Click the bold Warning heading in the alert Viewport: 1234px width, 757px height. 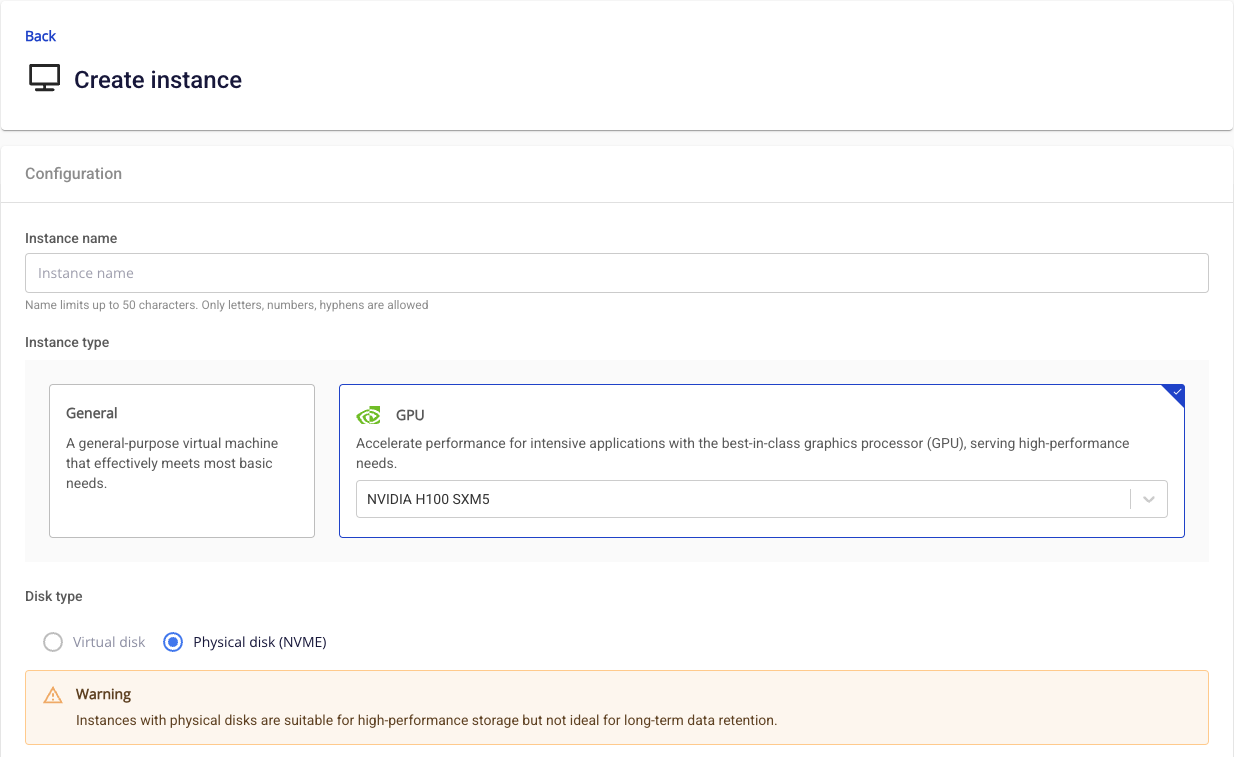(x=104, y=694)
